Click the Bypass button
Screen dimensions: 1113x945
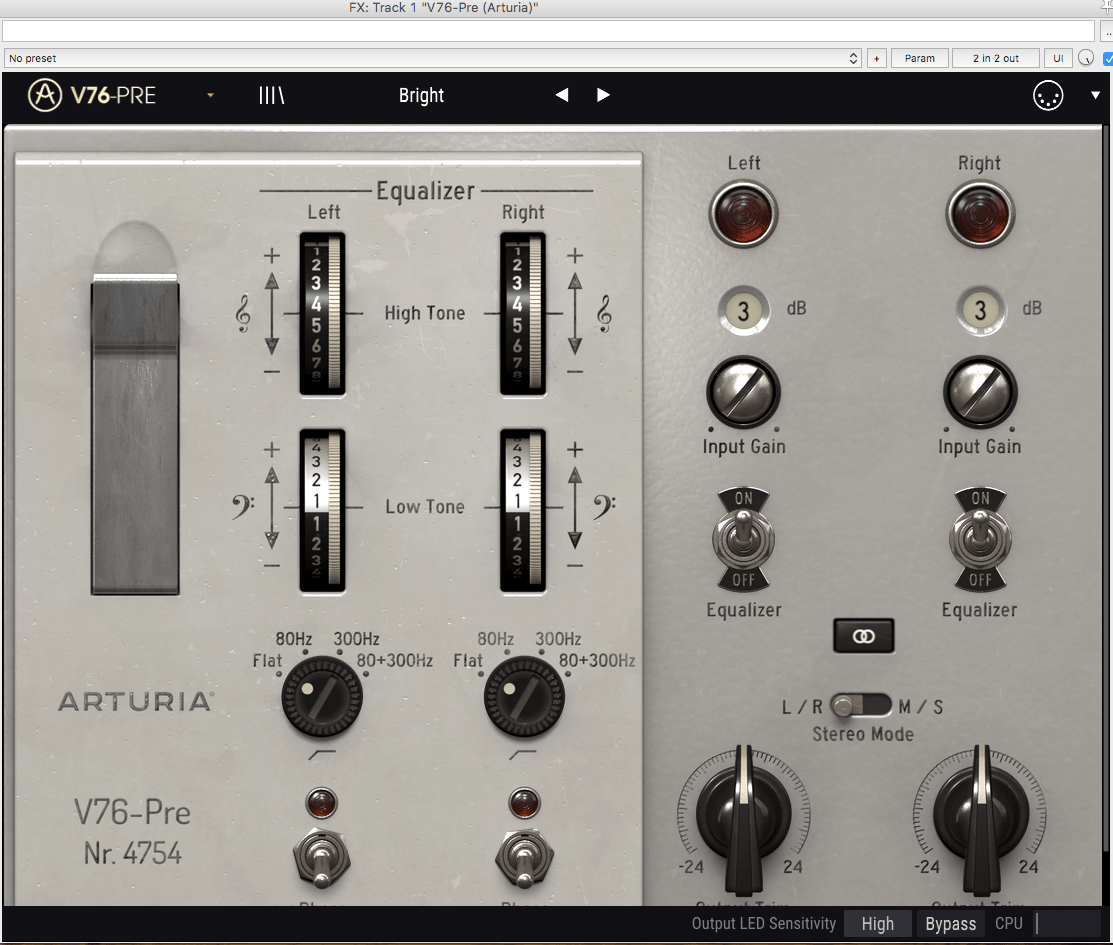[950, 924]
